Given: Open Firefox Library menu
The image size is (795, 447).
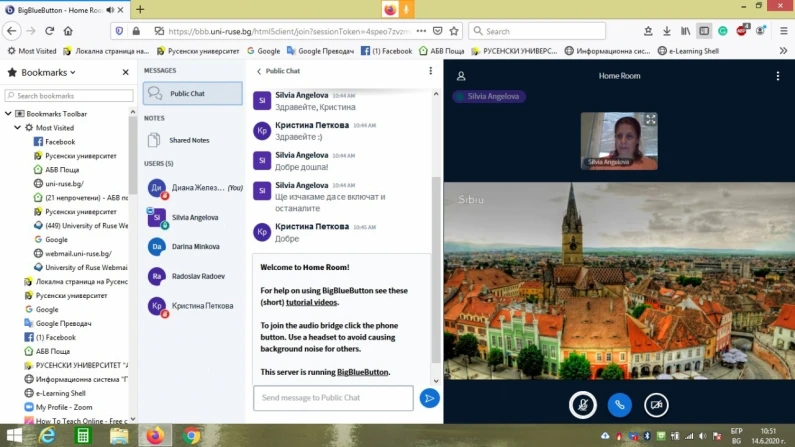Looking at the screenshot, I should coord(685,31).
